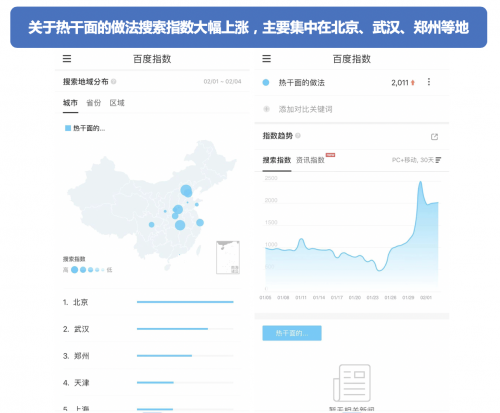This screenshot has width=500, height=413.
Task: Open hamburger menu in right Baidu Index panel
Action: (x=267, y=59)
